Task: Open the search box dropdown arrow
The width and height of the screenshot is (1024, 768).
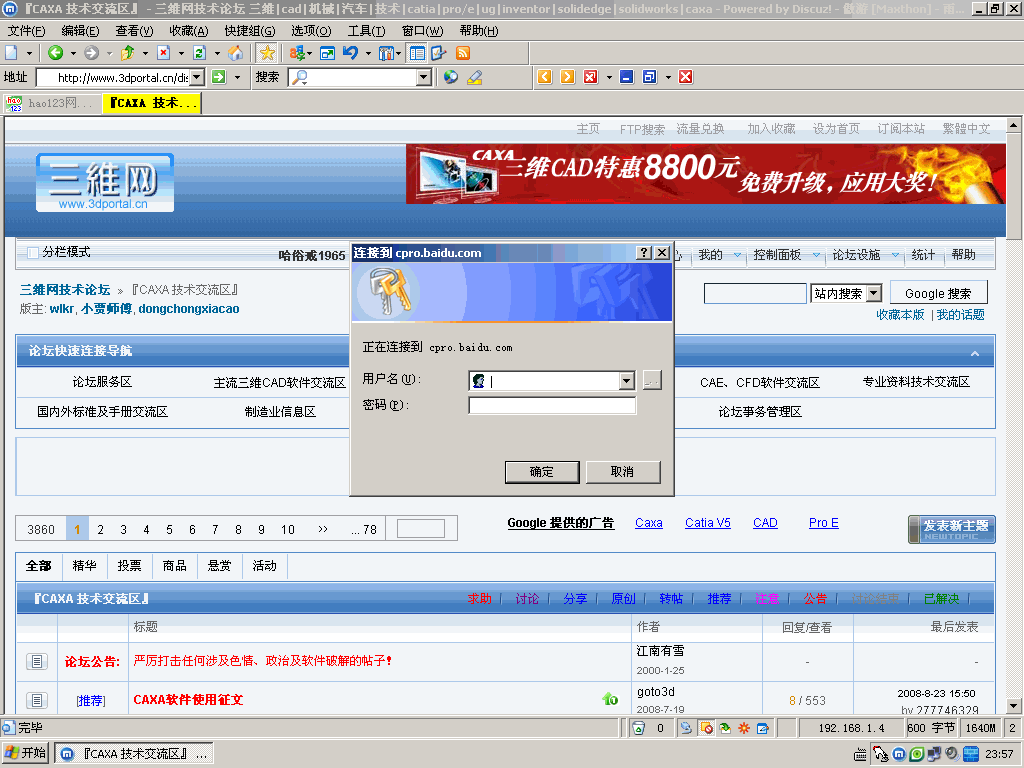Action: [424, 77]
